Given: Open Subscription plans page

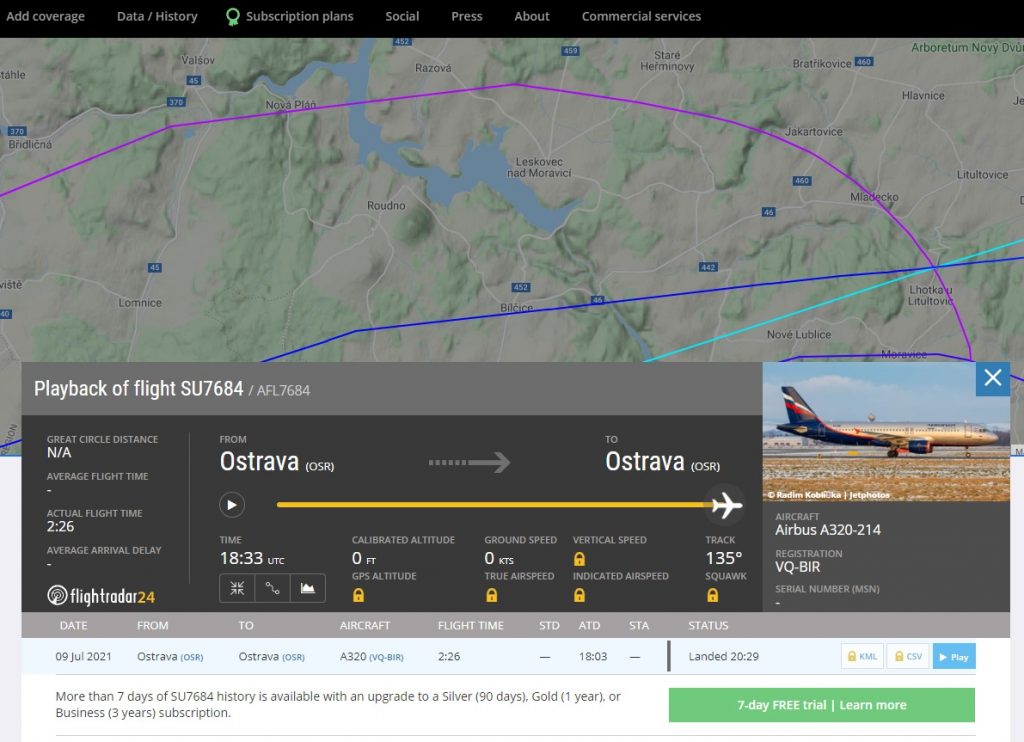Looking at the screenshot, I should pyautogui.click(x=299, y=16).
